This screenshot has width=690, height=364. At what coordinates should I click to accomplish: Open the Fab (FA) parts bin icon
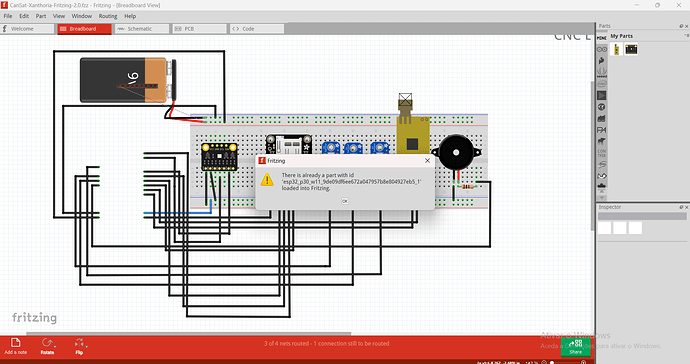click(602, 130)
